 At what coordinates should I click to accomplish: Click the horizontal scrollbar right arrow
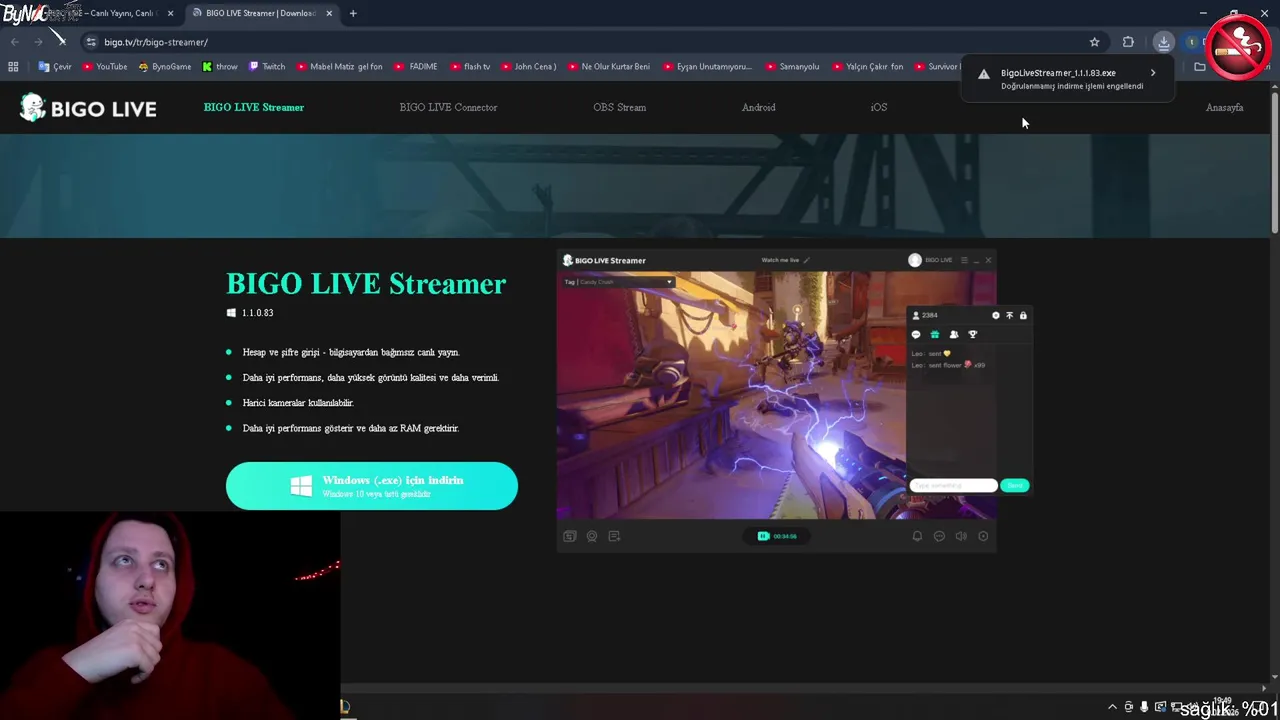point(1264,688)
